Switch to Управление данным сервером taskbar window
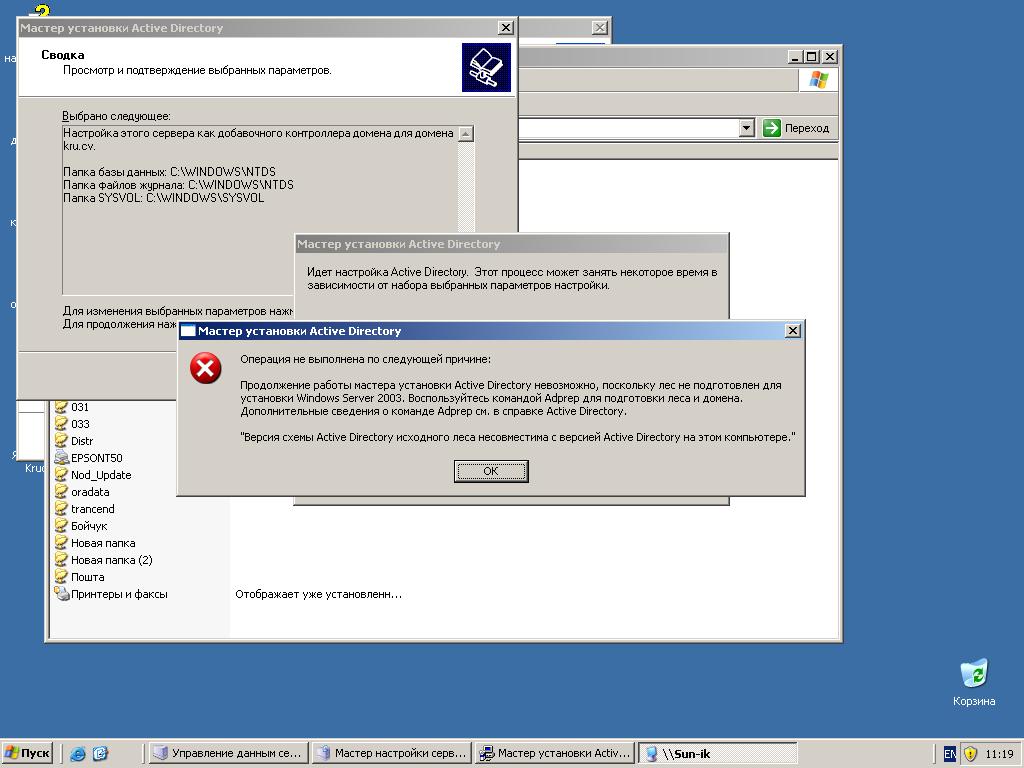Image resolution: width=1024 pixels, height=768 pixels. click(x=228, y=753)
